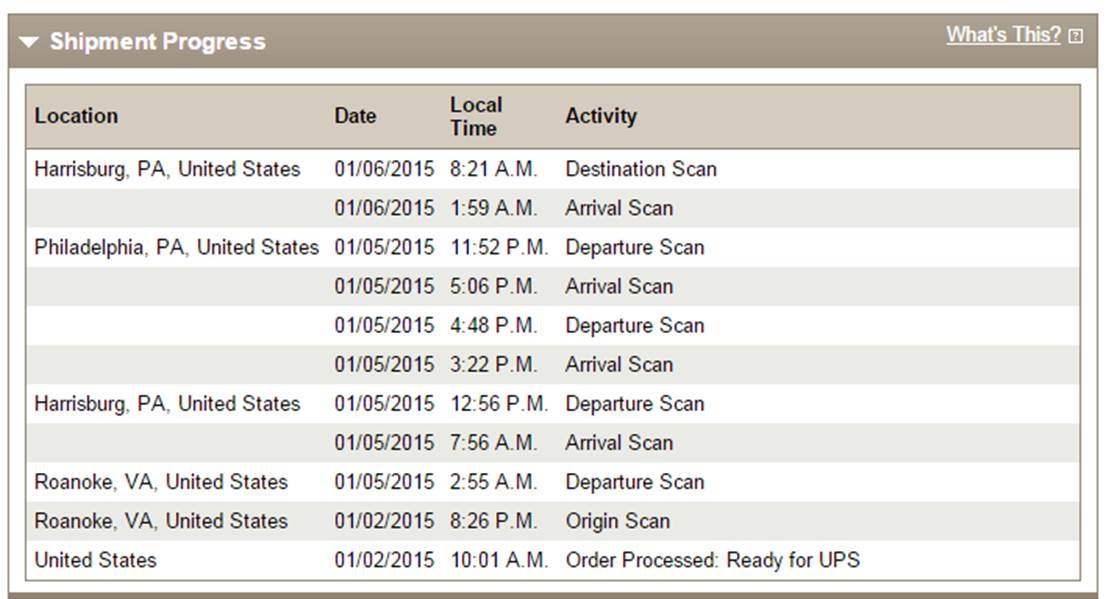Screen dimensions: 1110x599
Task: Collapse the Shipment Progress section triangle
Action: point(29,42)
